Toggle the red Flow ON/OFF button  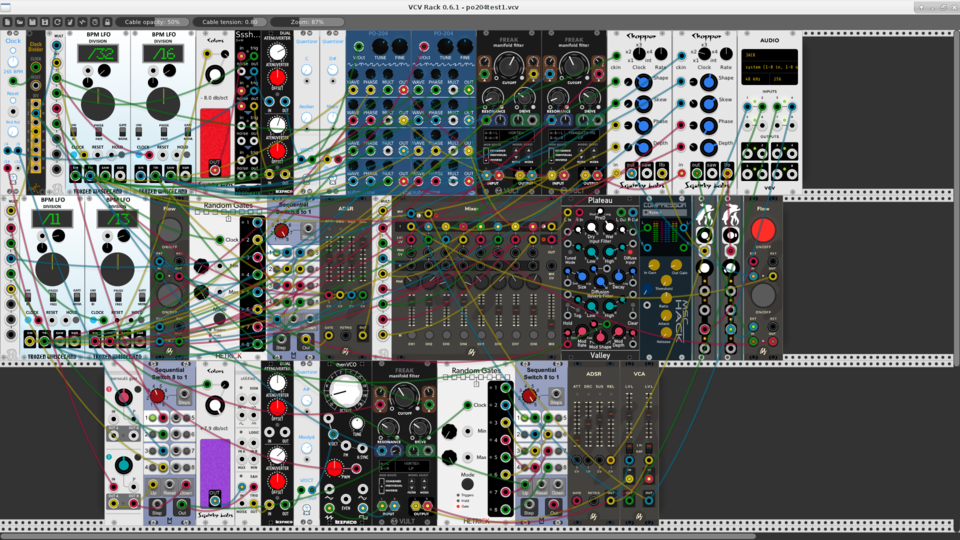pyautogui.click(x=763, y=230)
